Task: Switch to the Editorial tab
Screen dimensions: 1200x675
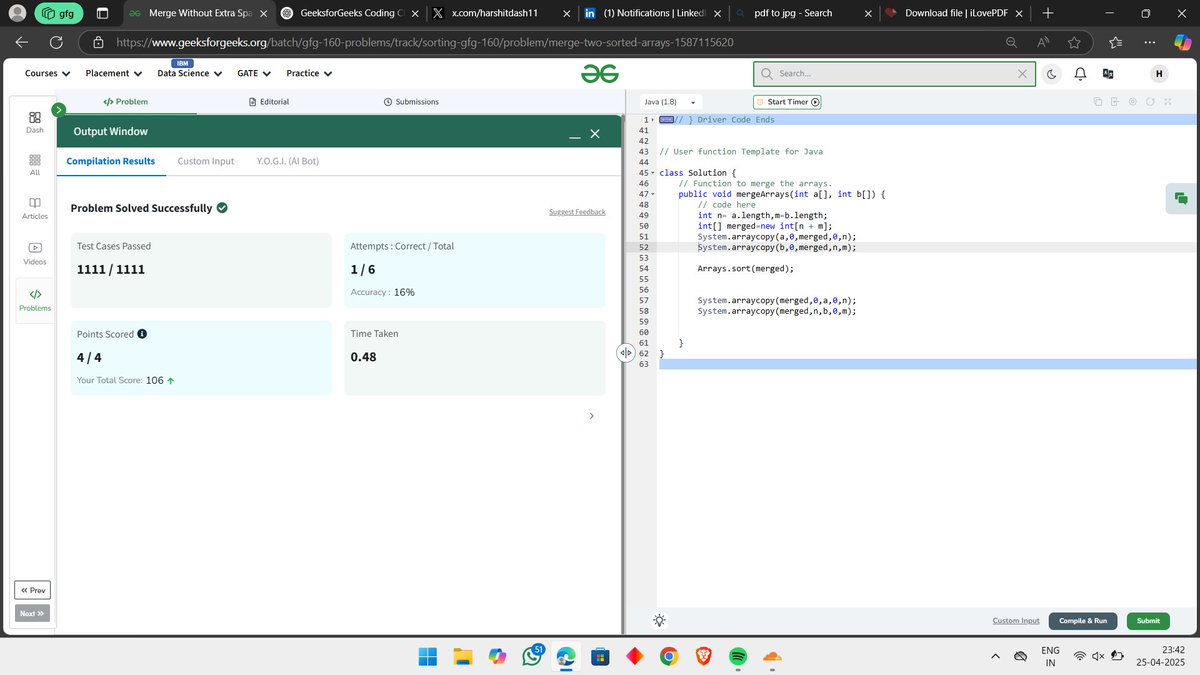Action: click(x=268, y=102)
